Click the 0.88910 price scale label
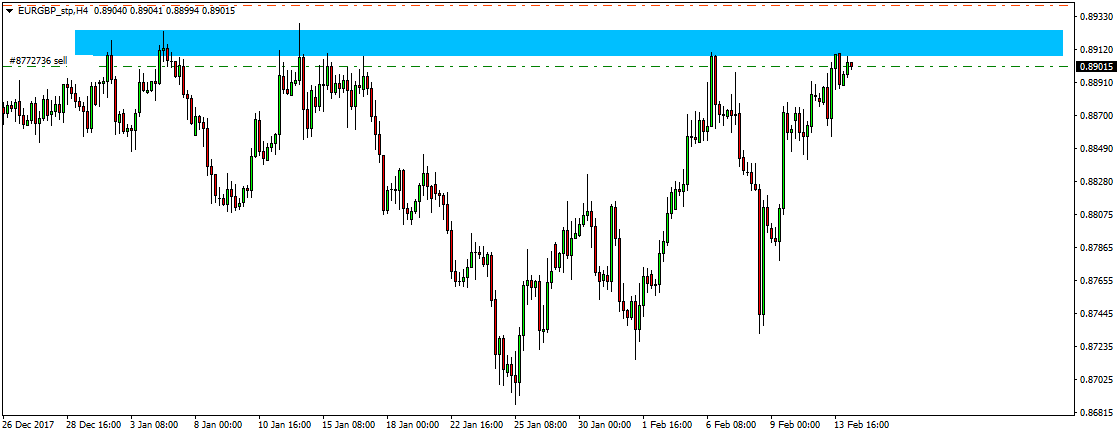 click(1095, 83)
